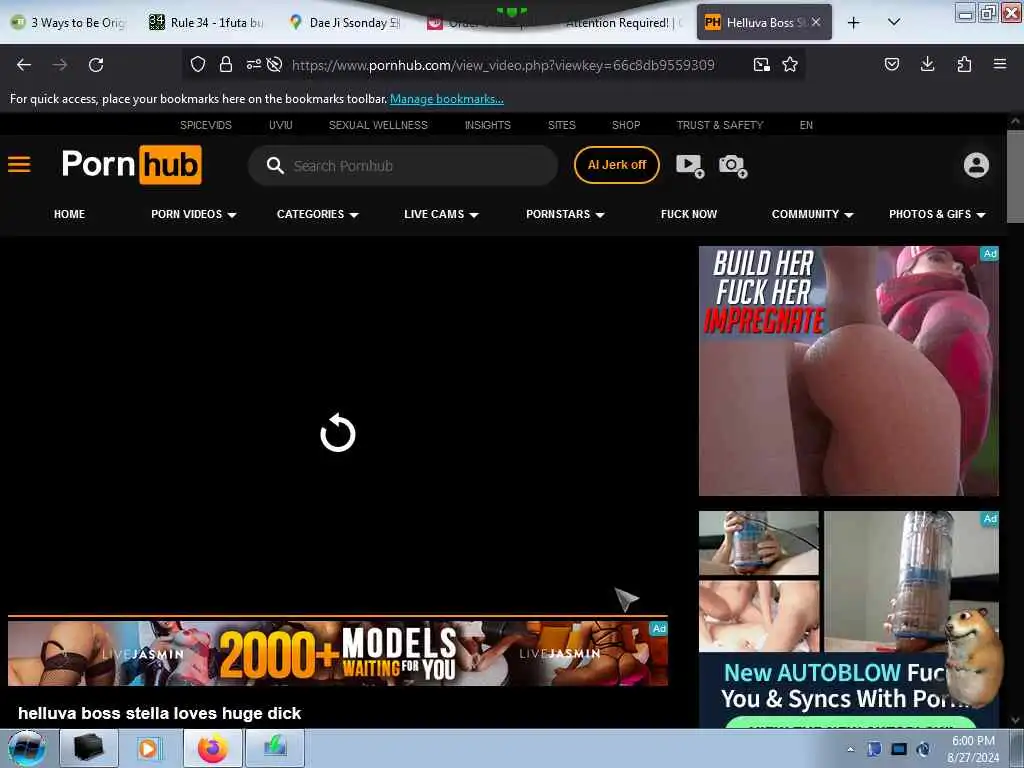Go to the HOME nav item
This screenshot has height=768, width=1024.
coord(69,214)
